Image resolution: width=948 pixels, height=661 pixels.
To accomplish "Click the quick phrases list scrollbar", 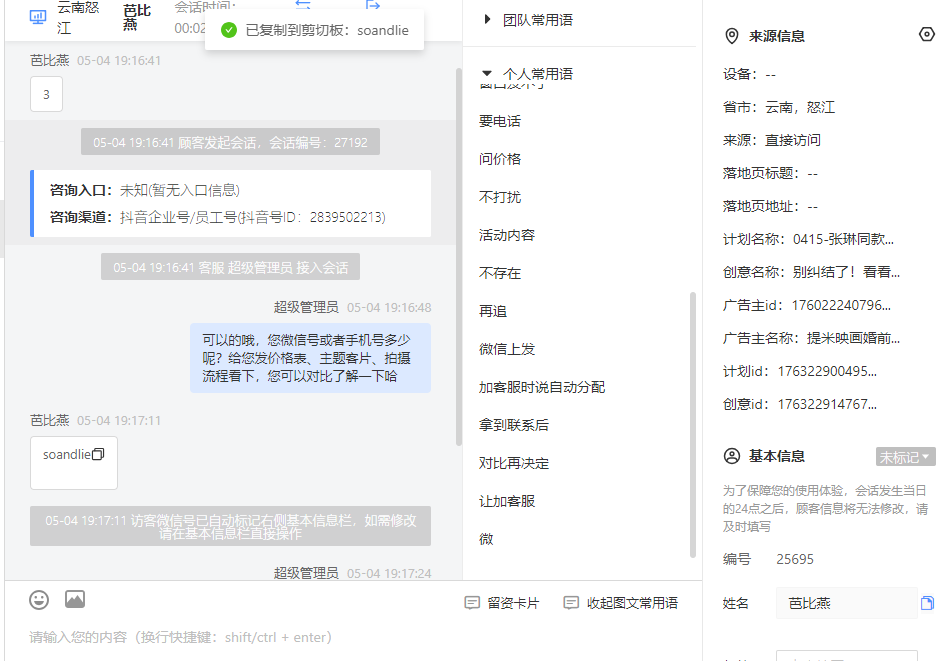I will [x=693, y=425].
